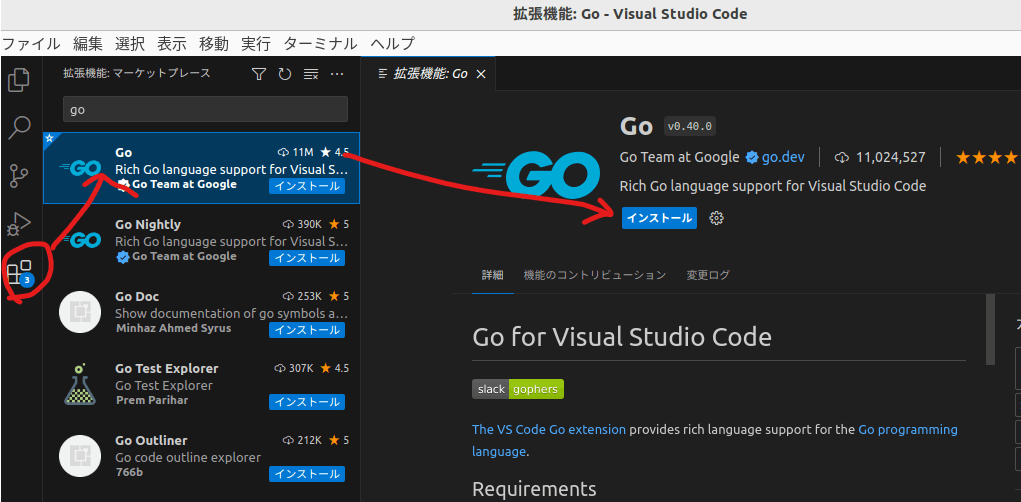The width and height of the screenshot is (1021, 502).
Task: Open the ヘルプ menu
Action: pyautogui.click(x=392, y=44)
